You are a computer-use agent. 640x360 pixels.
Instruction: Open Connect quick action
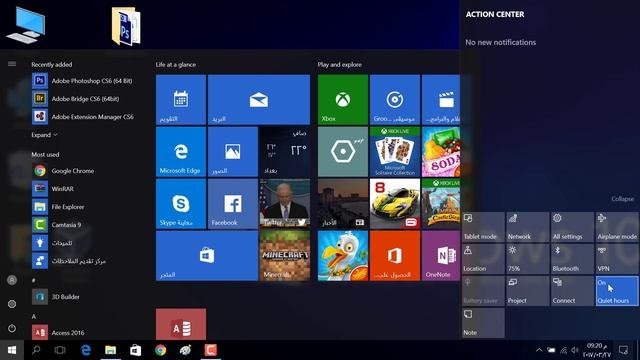coord(572,291)
